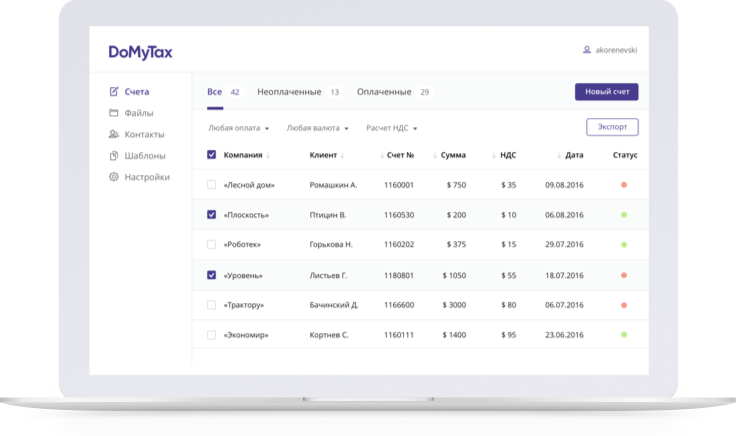Click invoice number 1160001
The width and height of the screenshot is (736, 436).
pos(399,185)
